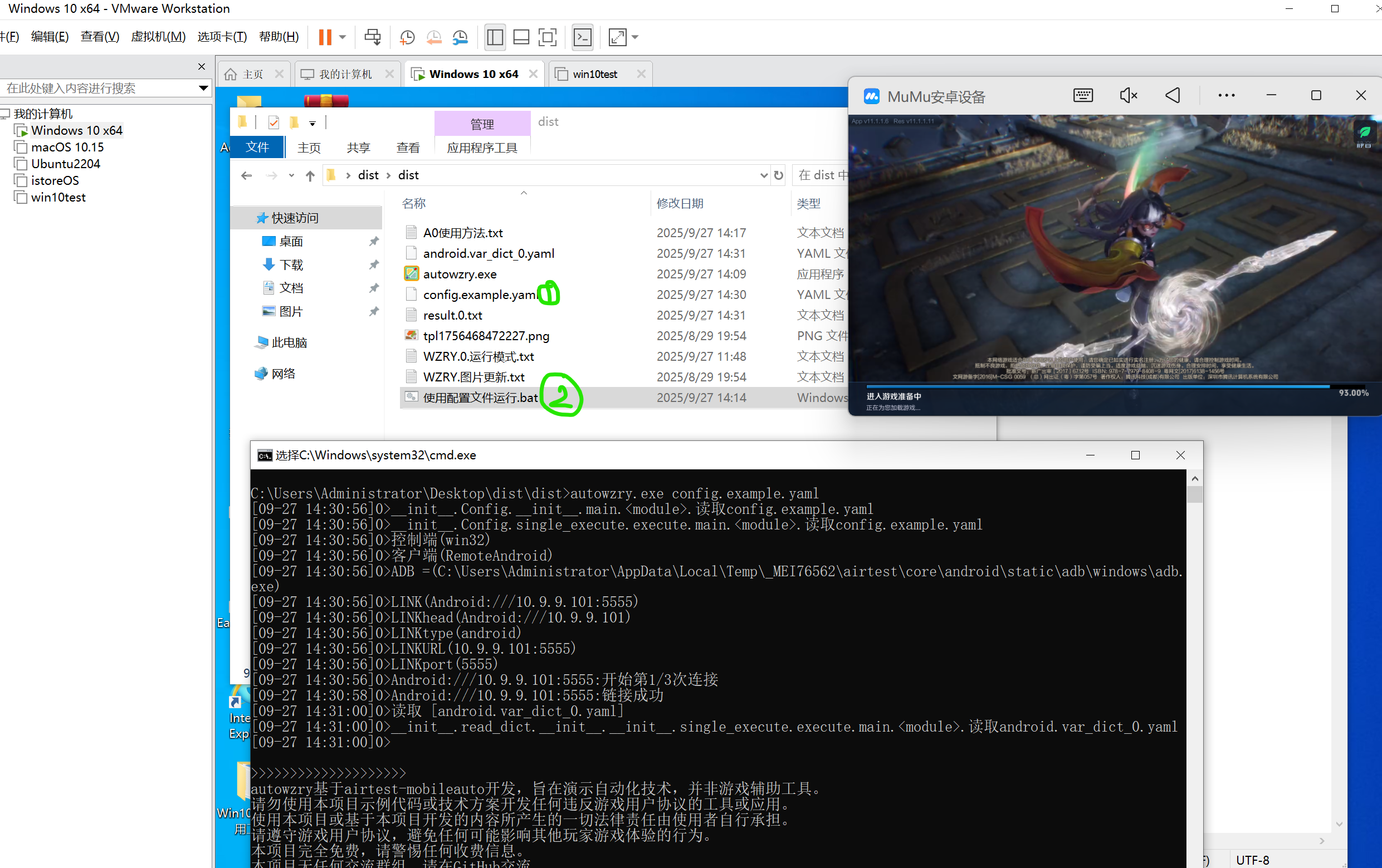Click Send Ctrl+Alt+Del toolbar icon
Screen dimensions: 1382x868
click(373, 37)
